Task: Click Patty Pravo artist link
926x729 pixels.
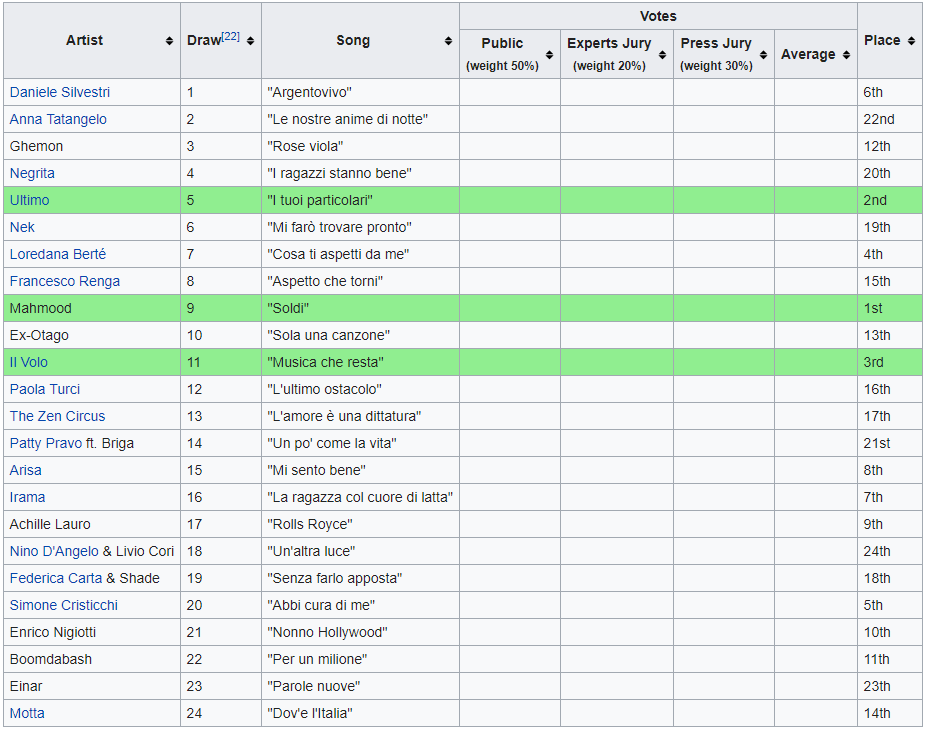Action: pos(45,443)
